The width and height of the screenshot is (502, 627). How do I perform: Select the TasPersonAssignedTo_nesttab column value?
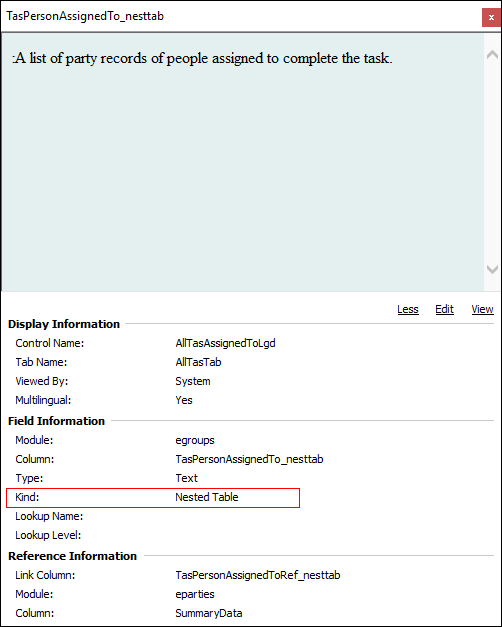click(249, 459)
